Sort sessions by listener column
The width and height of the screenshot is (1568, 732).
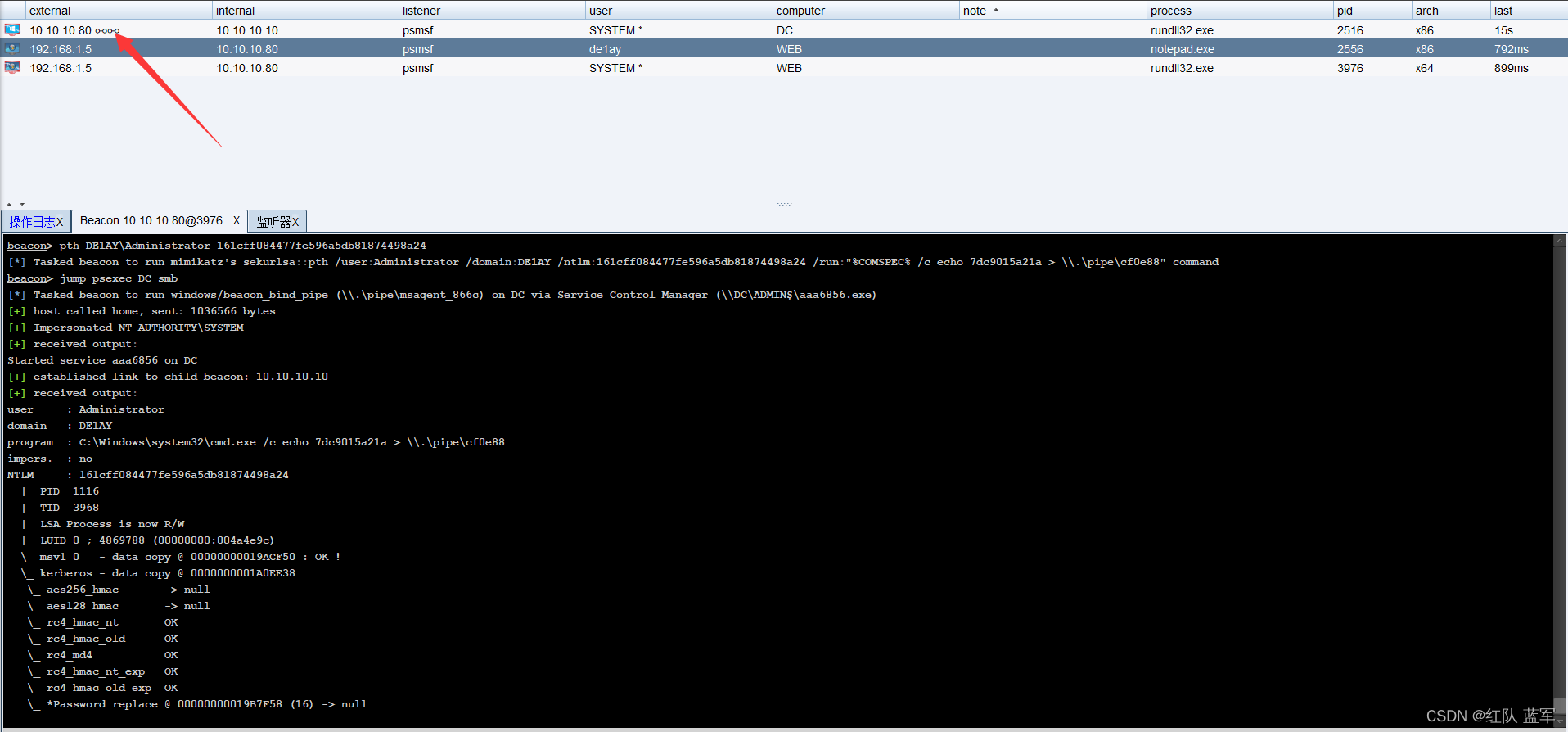click(x=491, y=11)
